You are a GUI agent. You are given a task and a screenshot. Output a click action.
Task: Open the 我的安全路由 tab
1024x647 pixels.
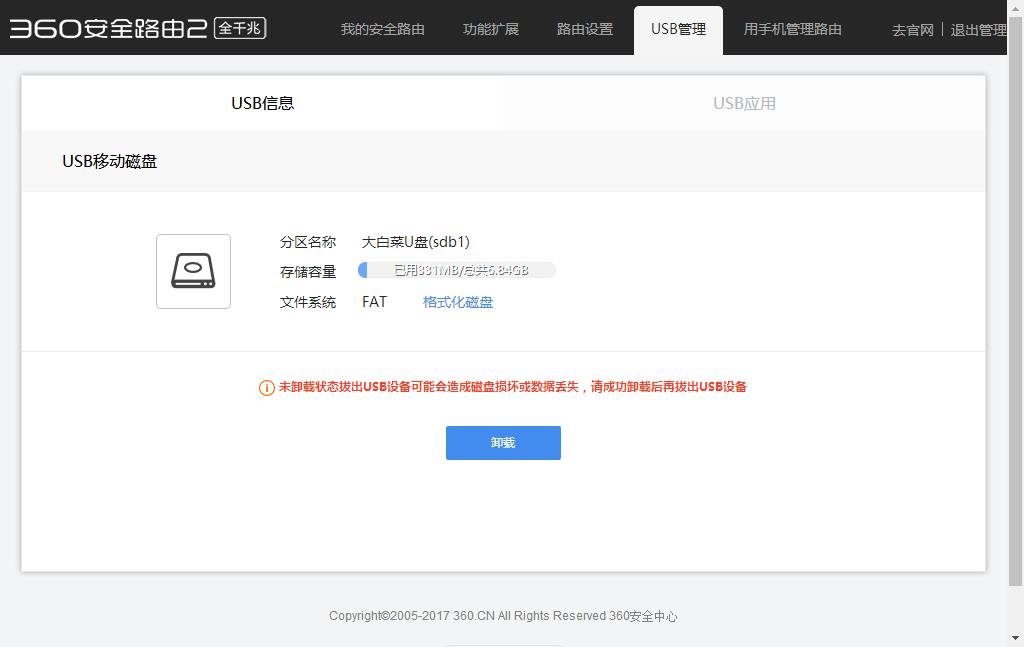coord(382,29)
